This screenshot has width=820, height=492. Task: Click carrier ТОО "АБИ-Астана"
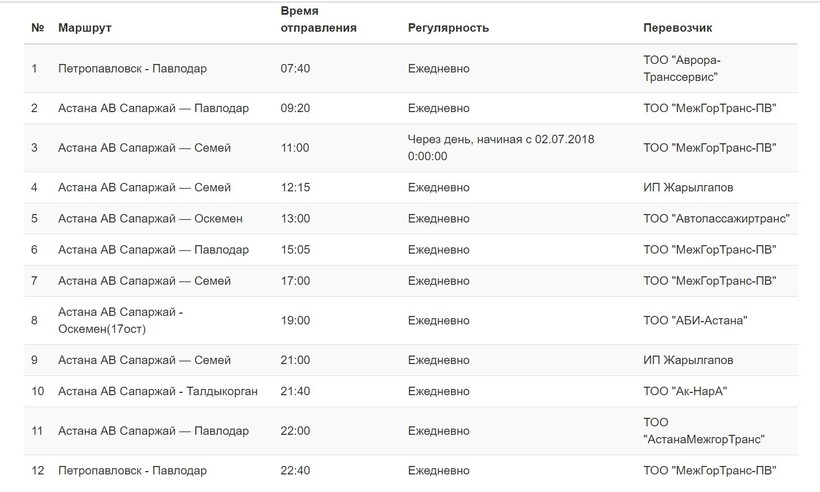tap(695, 320)
